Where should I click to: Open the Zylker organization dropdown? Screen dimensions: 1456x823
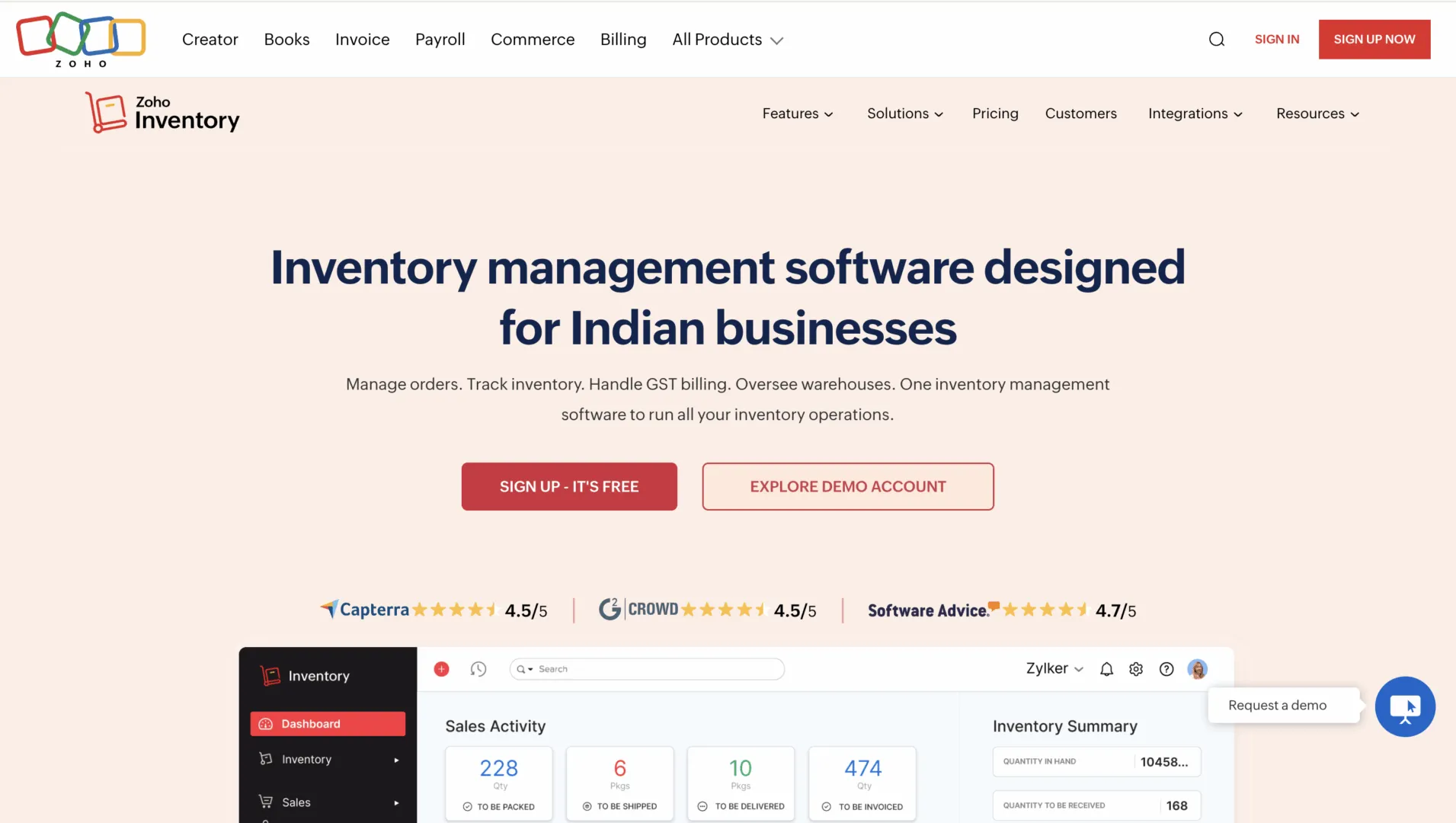coord(1054,668)
